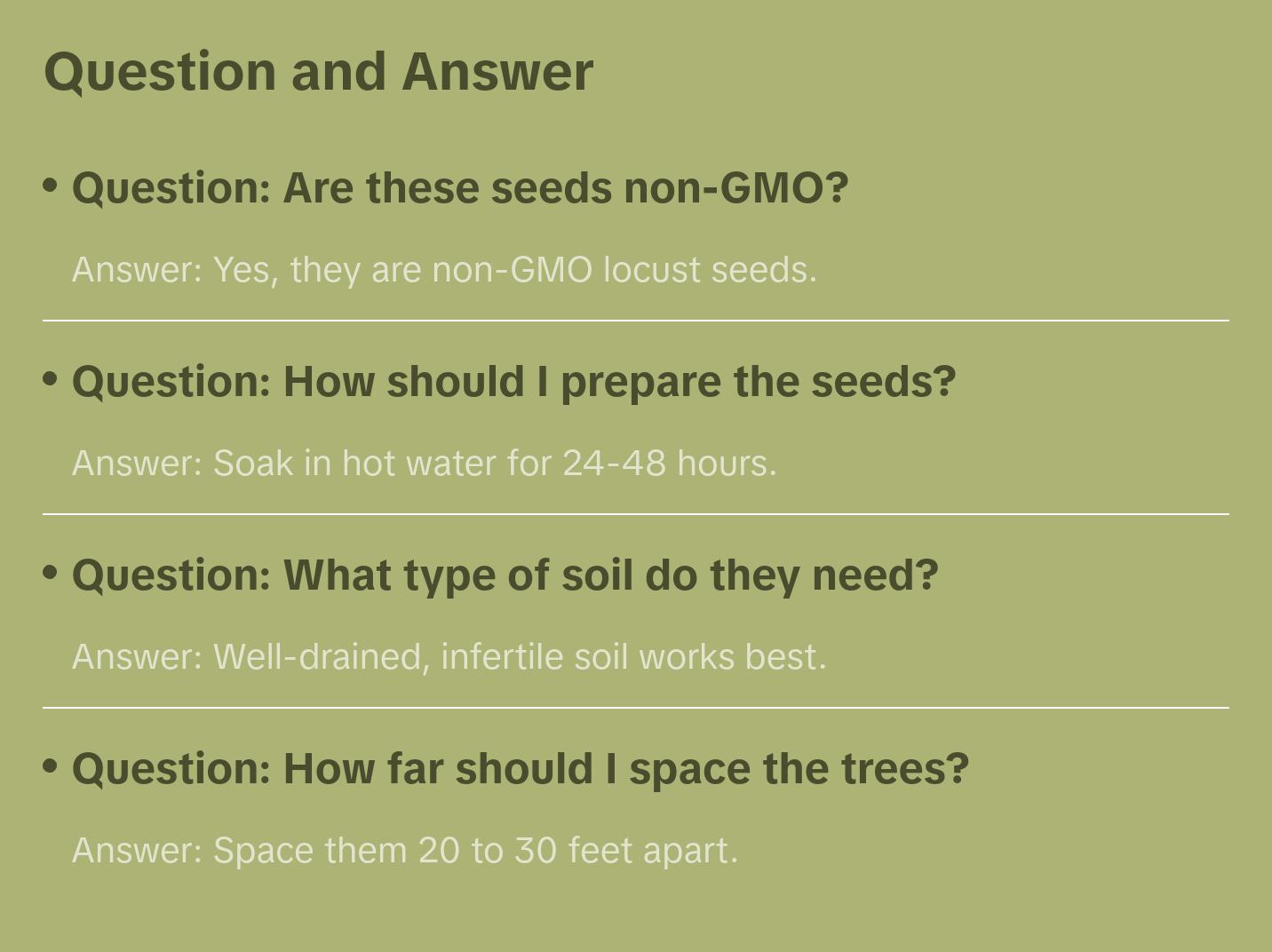Click the bullet beside the tree spacing question
This screenshot has height=952, width=1272.
click(51, 766)
